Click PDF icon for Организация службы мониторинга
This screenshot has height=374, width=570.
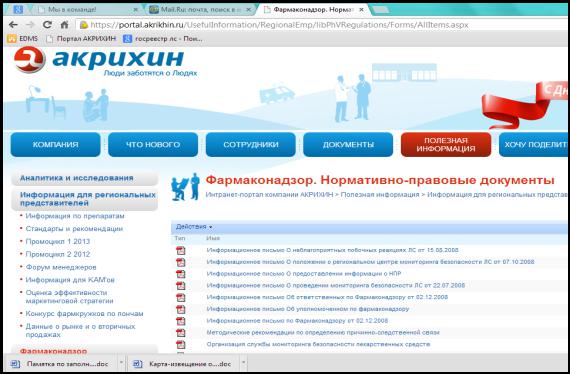[x=181, y=344]
